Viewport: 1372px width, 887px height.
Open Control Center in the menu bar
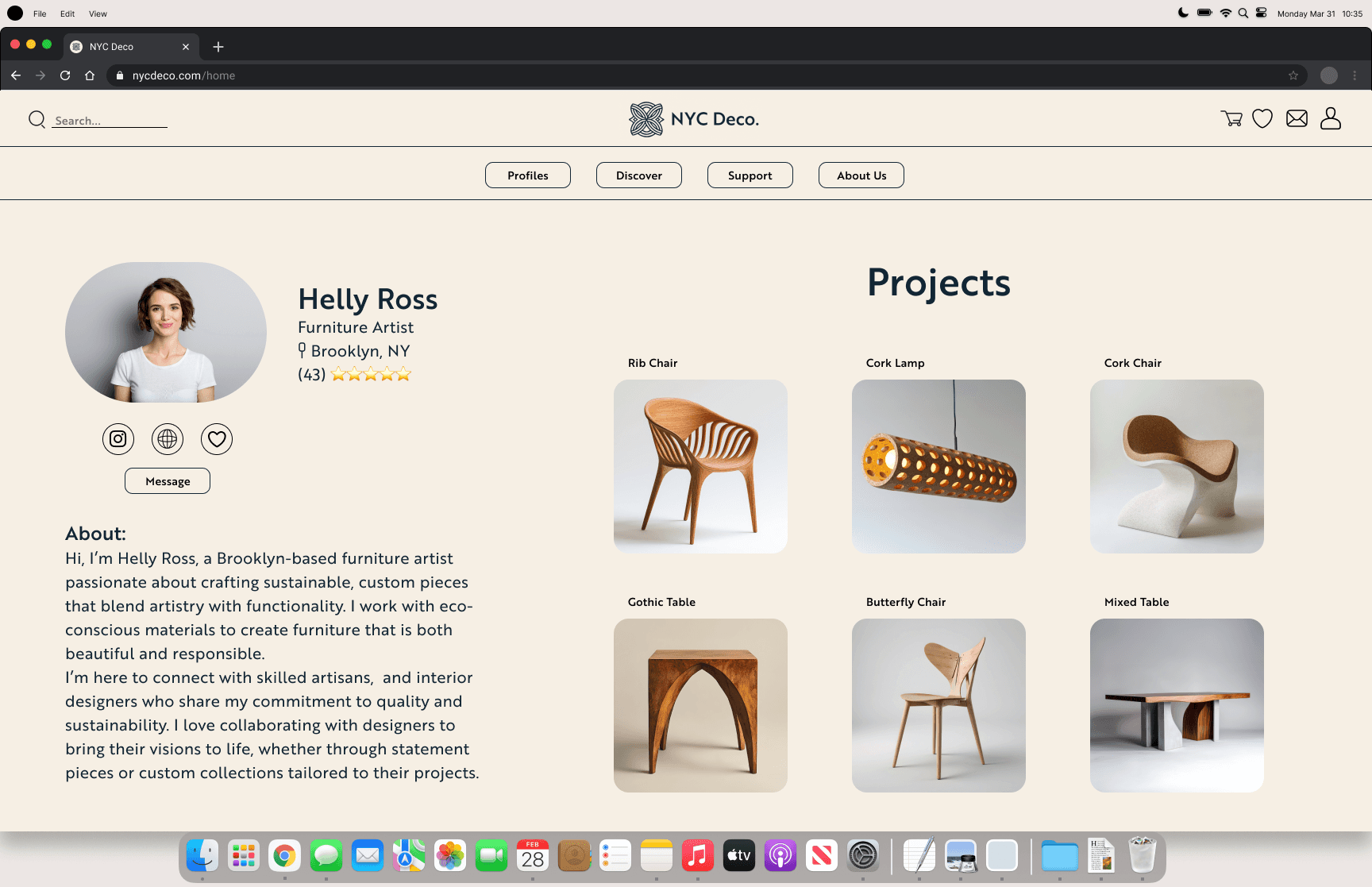tap(1261, 13)
